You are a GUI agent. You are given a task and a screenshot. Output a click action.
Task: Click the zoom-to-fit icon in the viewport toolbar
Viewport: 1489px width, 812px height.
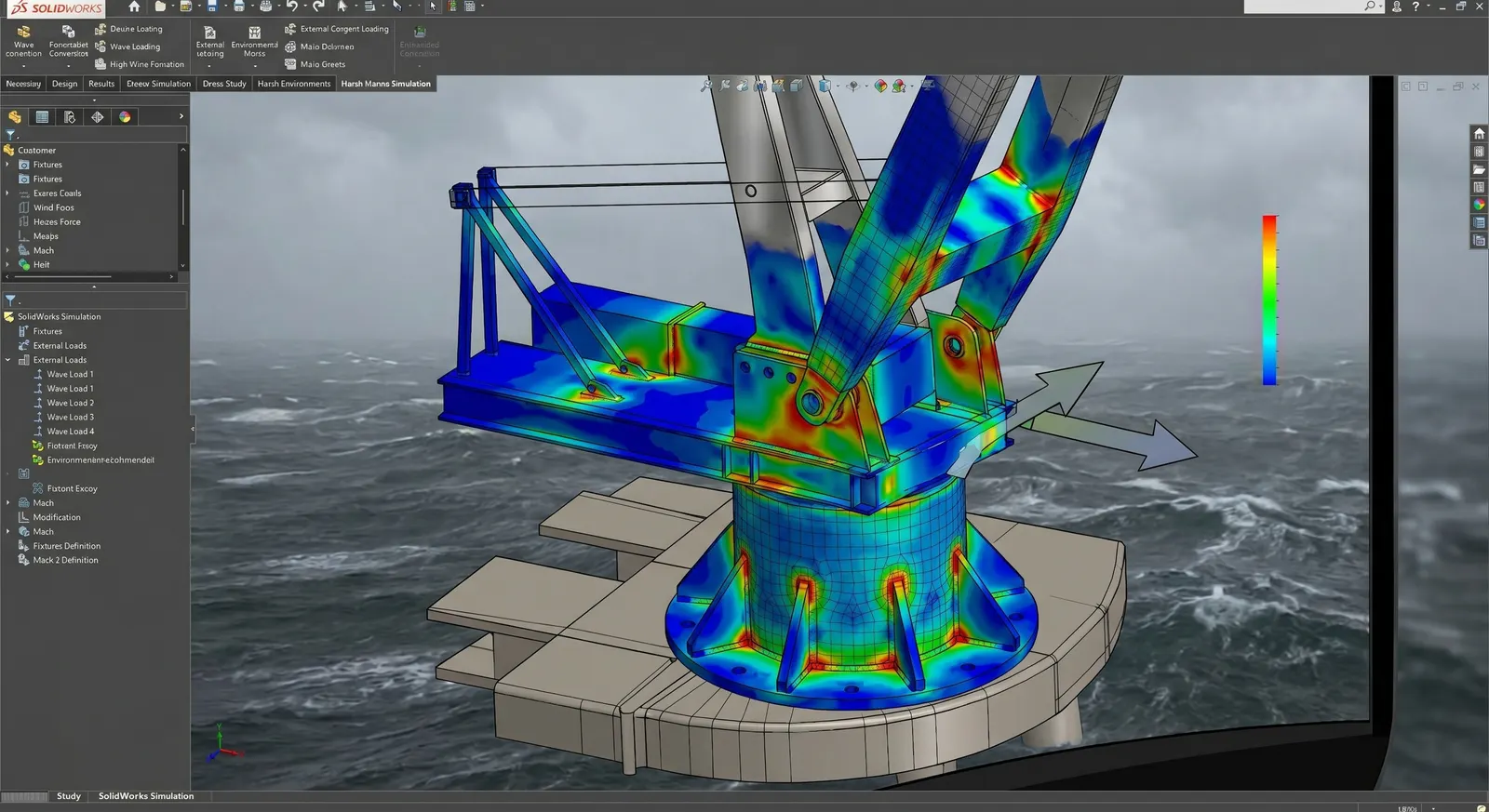pos(706,86)
